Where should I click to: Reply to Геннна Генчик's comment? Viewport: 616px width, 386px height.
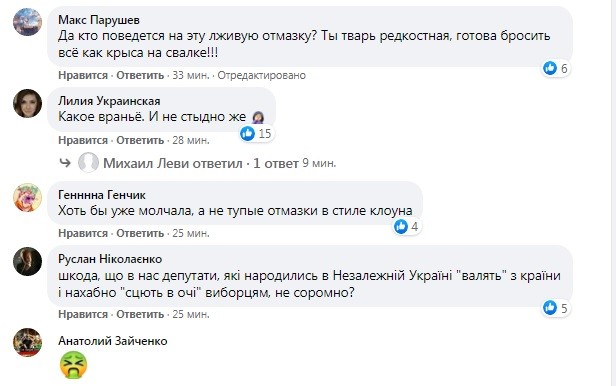140,233
